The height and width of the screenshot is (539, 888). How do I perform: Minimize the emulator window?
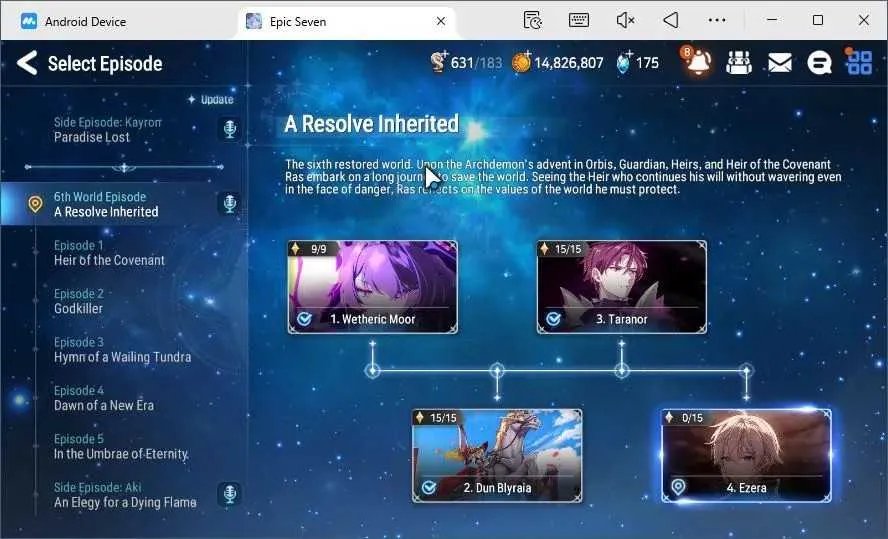pos(772,20)
